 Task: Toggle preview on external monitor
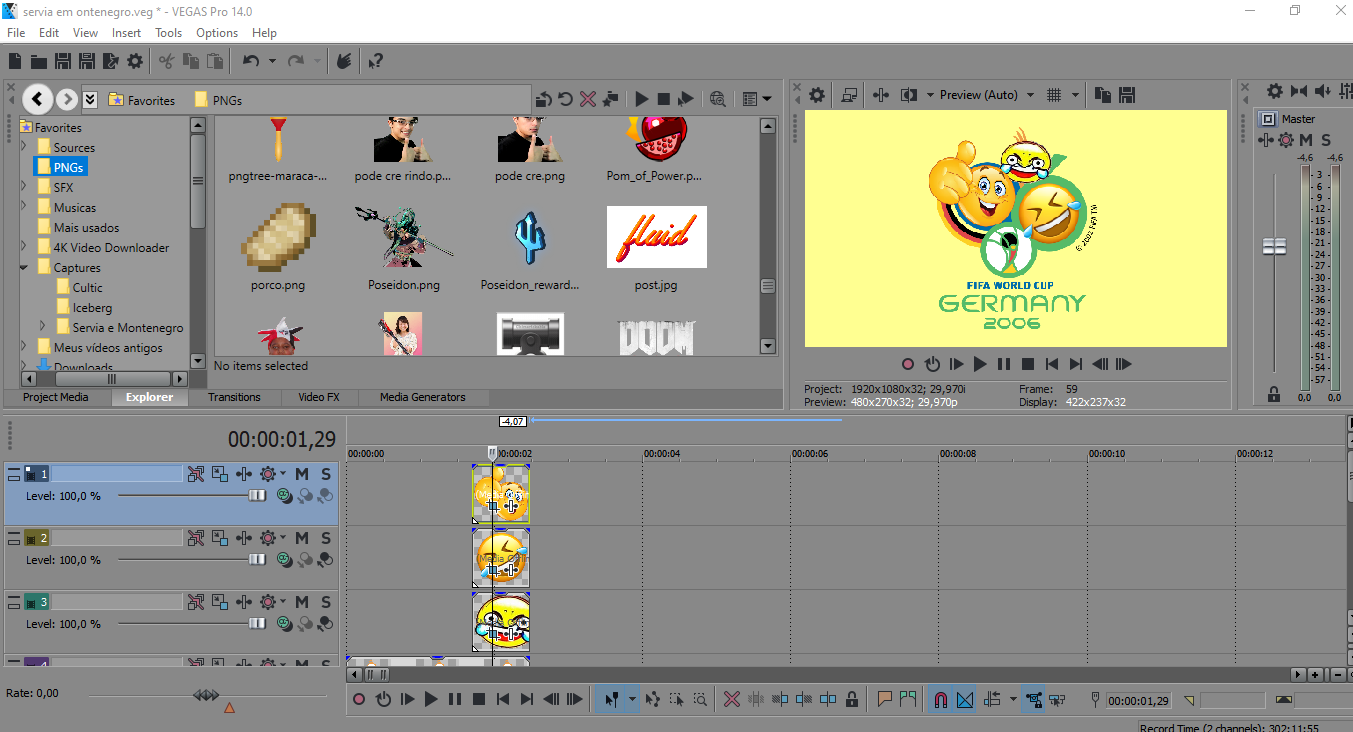(849, 95)
